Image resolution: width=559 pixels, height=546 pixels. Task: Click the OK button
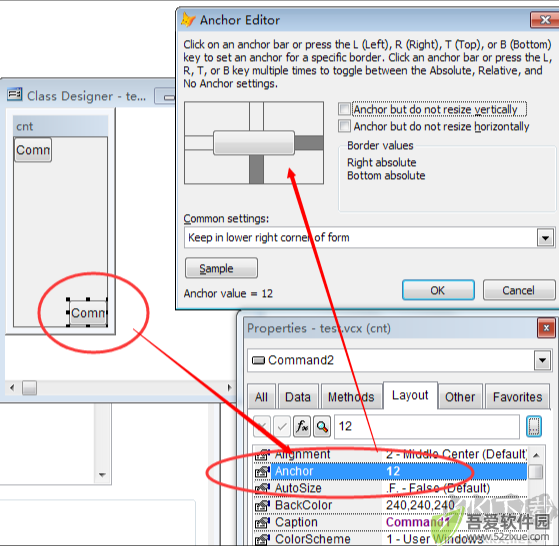tap(438, 290)
